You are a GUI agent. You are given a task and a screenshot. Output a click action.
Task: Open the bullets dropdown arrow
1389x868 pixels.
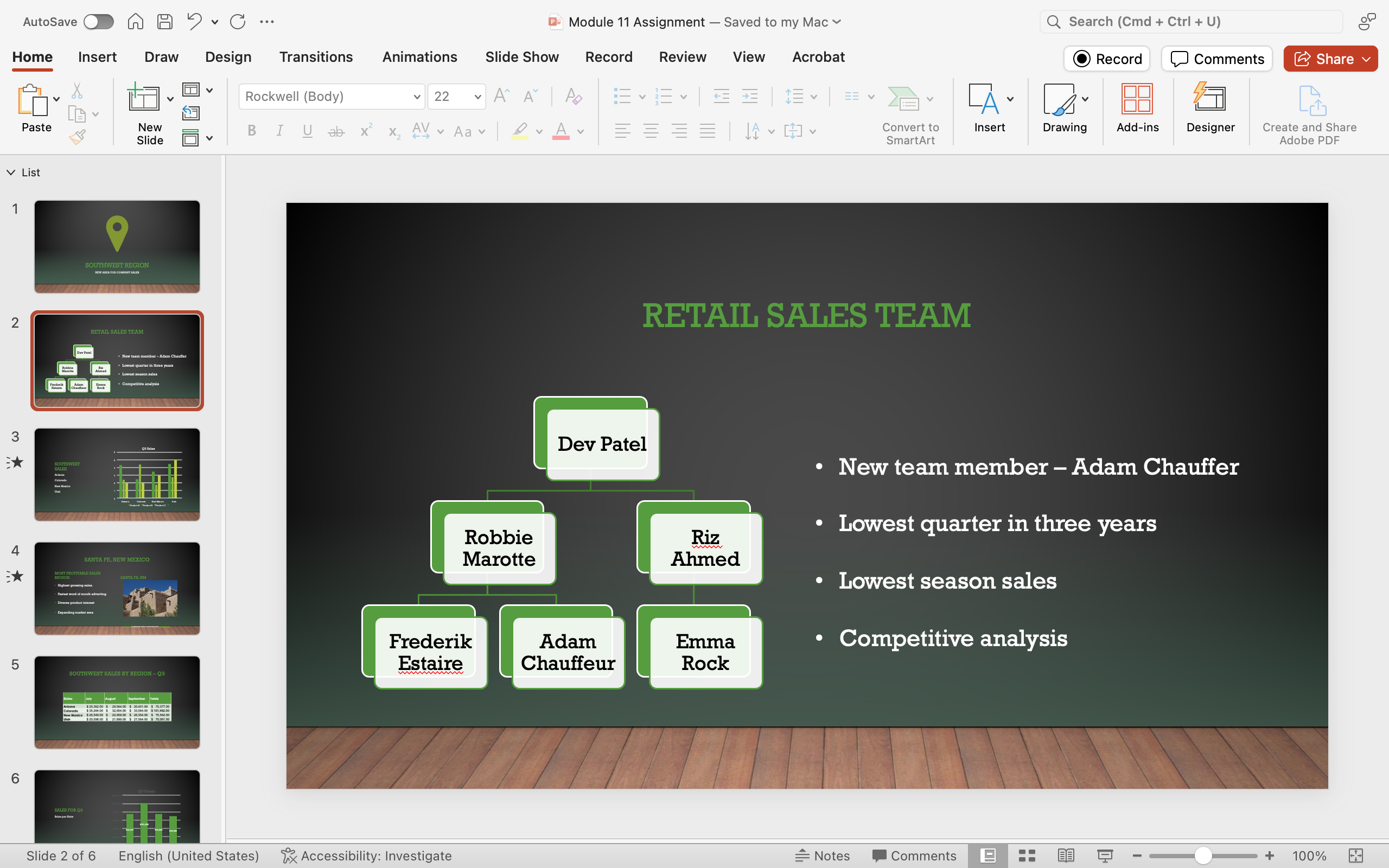pyautogui.click(x=642, y=97)
